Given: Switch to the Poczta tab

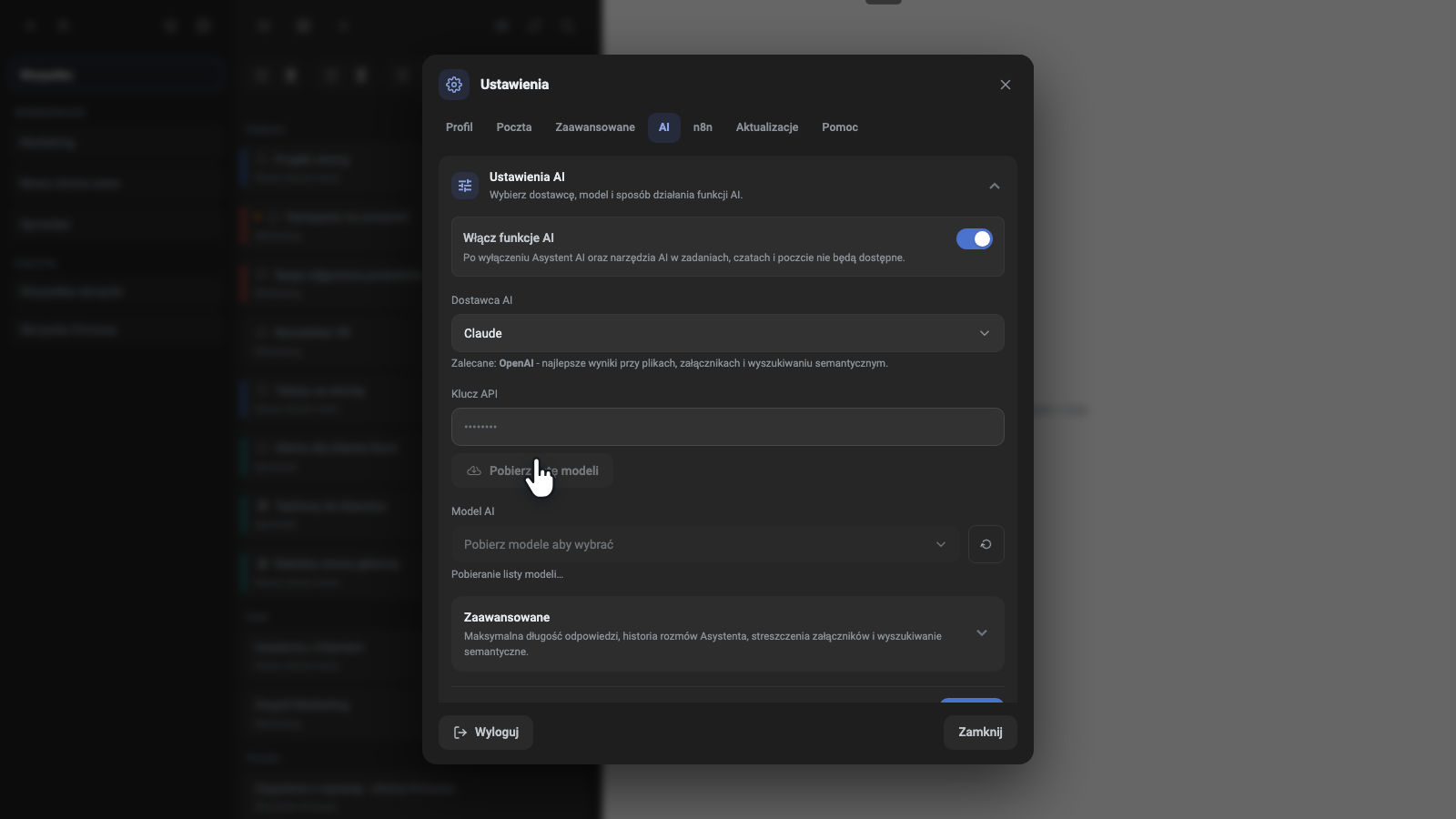Looking at the screenshot, I should tap(514, 127).
